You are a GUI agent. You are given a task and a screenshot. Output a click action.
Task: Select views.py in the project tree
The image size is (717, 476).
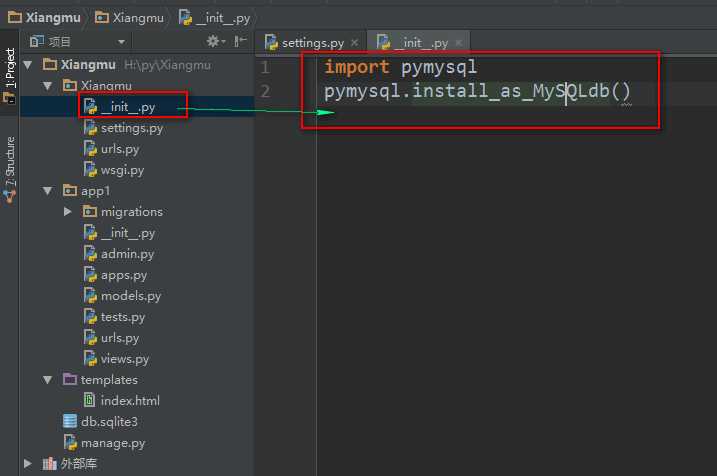point(137,359)
